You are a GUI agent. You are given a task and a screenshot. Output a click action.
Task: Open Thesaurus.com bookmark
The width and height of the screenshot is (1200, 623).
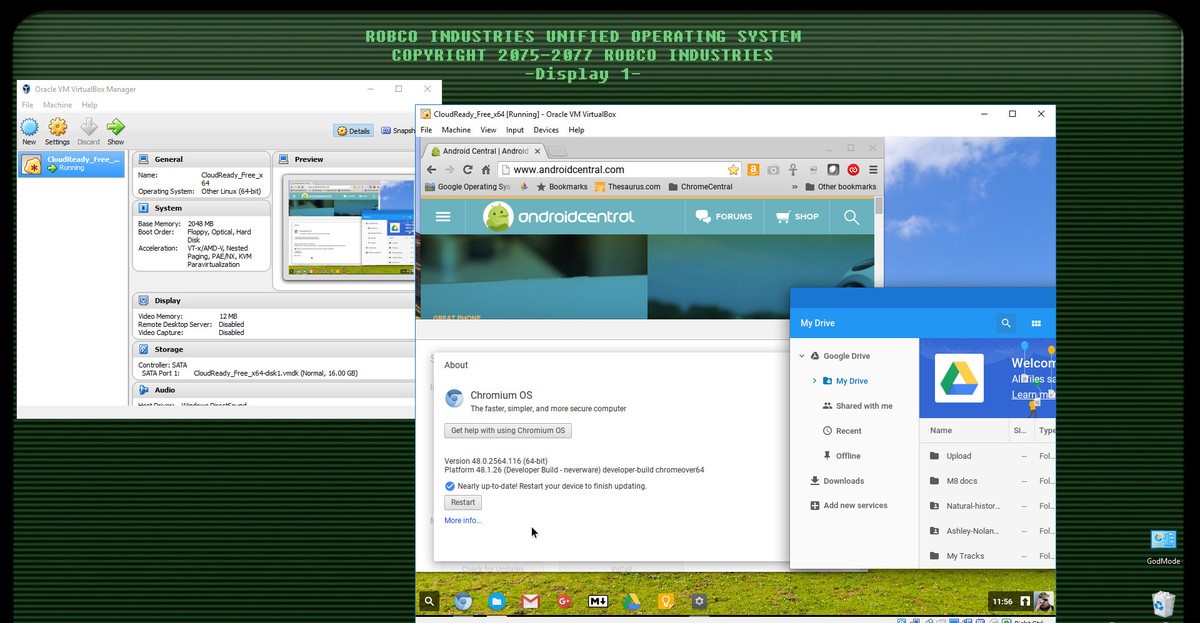tap(627, 187)
